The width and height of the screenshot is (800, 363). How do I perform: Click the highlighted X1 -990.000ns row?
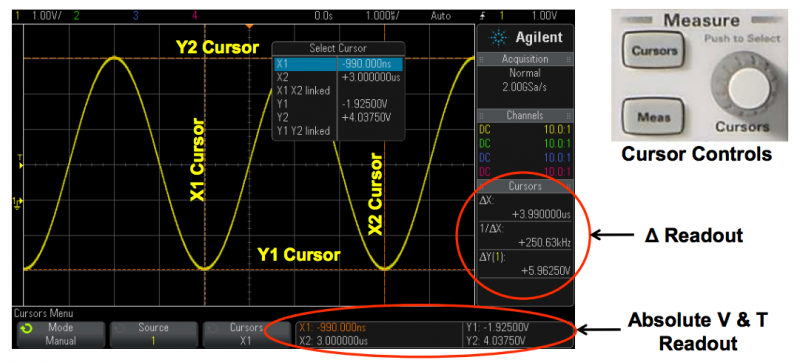338,64
